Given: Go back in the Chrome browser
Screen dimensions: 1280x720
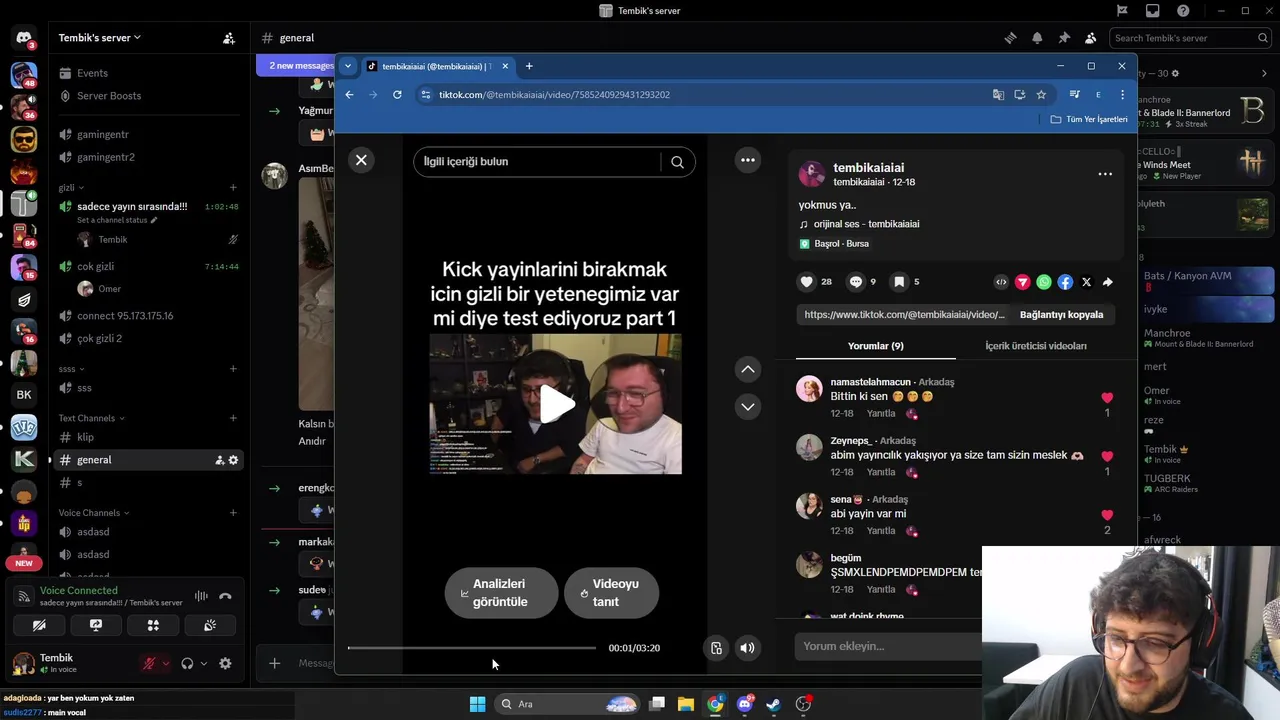Looking at the screenshot, I should point(349,94).
